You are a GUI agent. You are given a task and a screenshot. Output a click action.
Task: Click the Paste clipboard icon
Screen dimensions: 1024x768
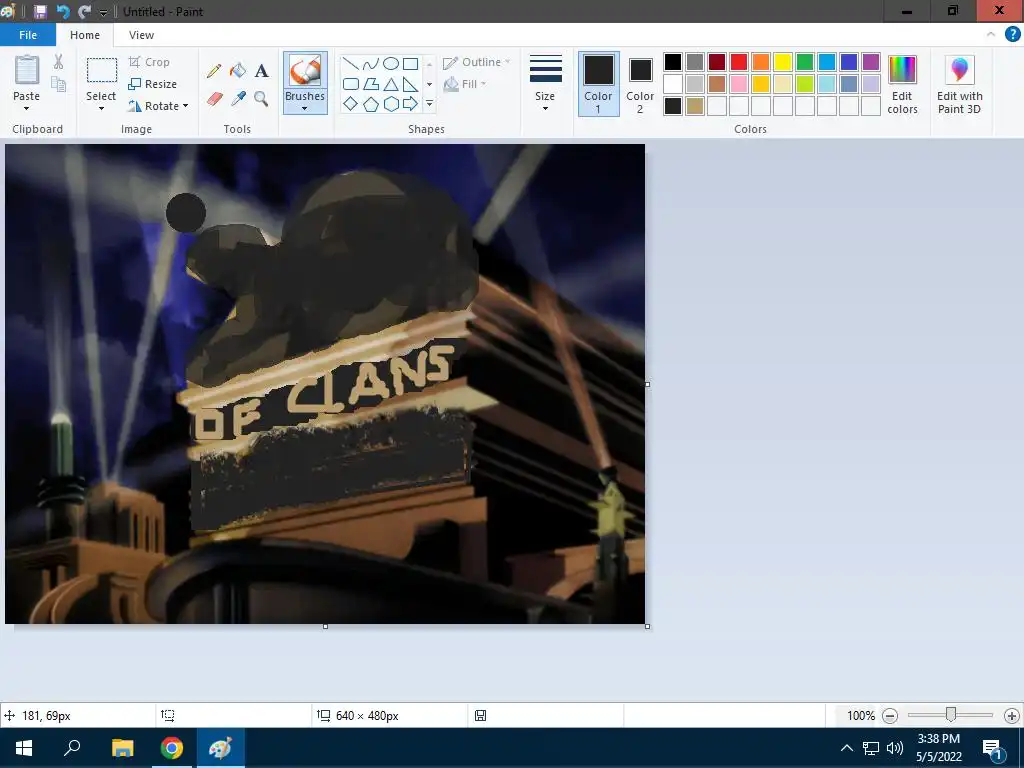[27, 69]
